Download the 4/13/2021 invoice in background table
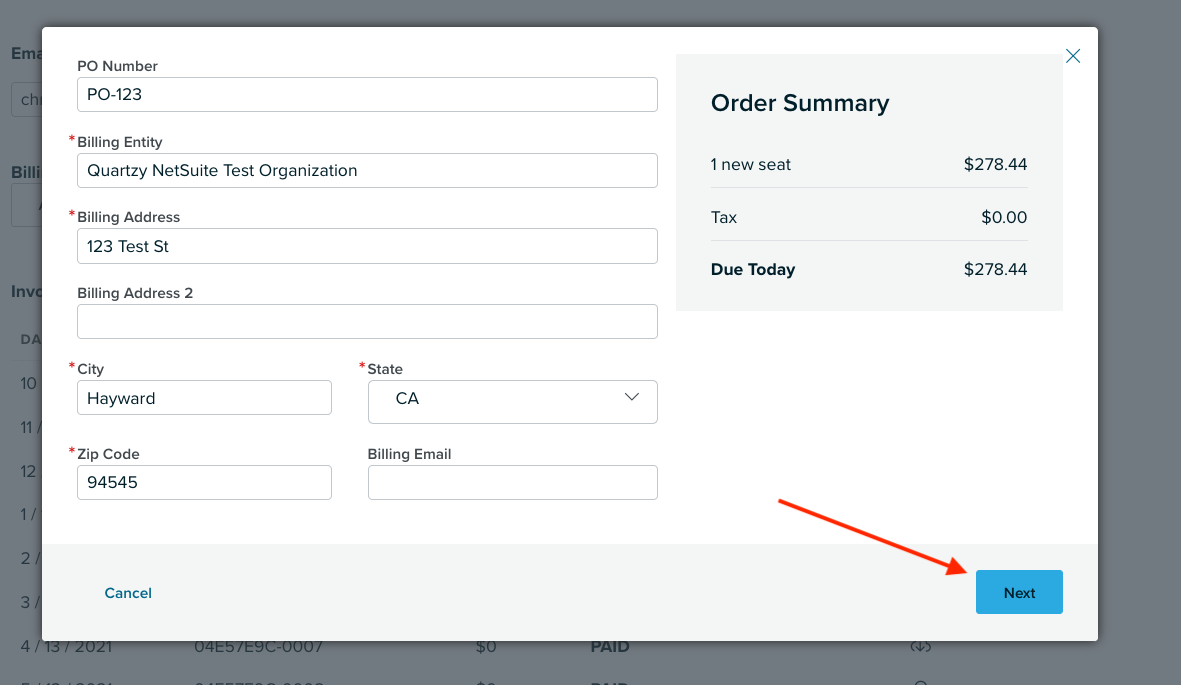 click(x=920, y=647)
